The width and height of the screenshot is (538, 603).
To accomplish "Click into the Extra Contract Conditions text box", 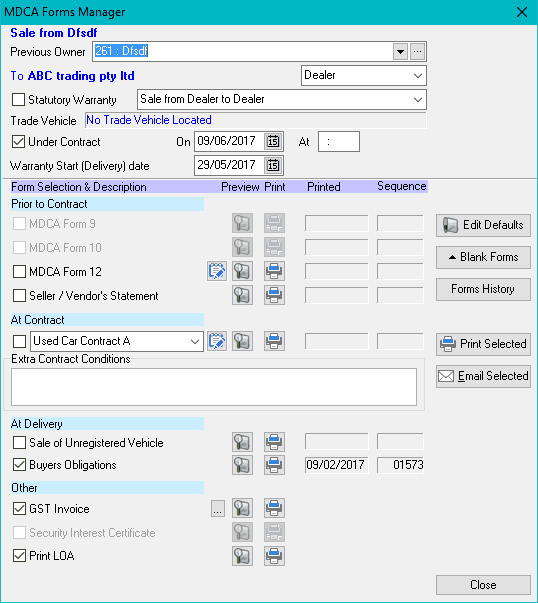I will (x=214, y=387).
